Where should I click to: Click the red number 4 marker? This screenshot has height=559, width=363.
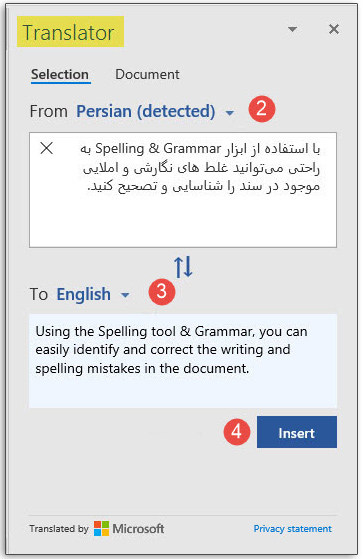point(237,432)
